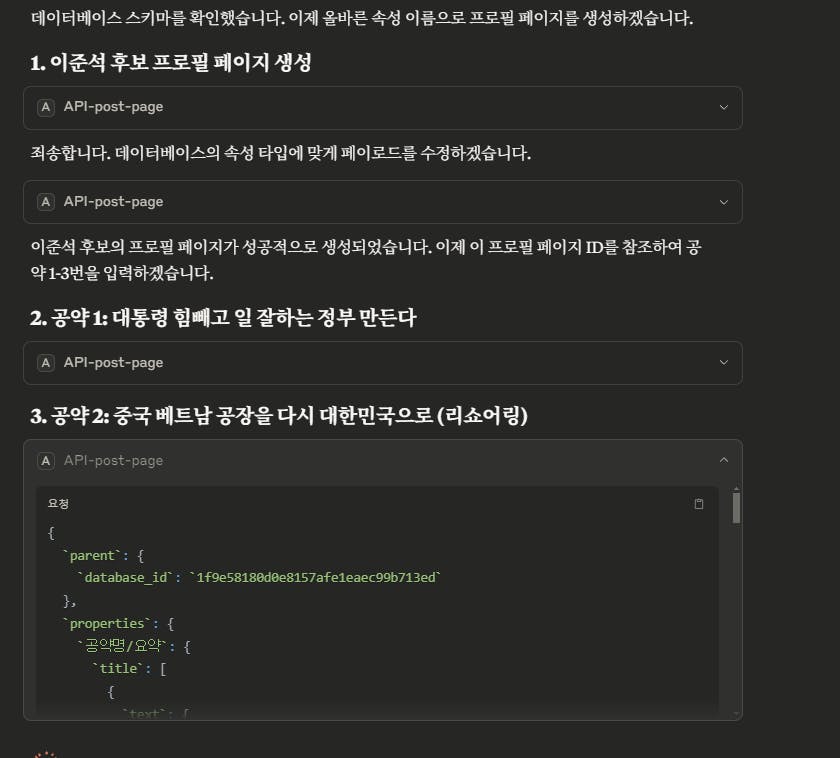
Task: Expand API-post-page block under 이준석 후보 프로필 heading
Action: (382, 108)
